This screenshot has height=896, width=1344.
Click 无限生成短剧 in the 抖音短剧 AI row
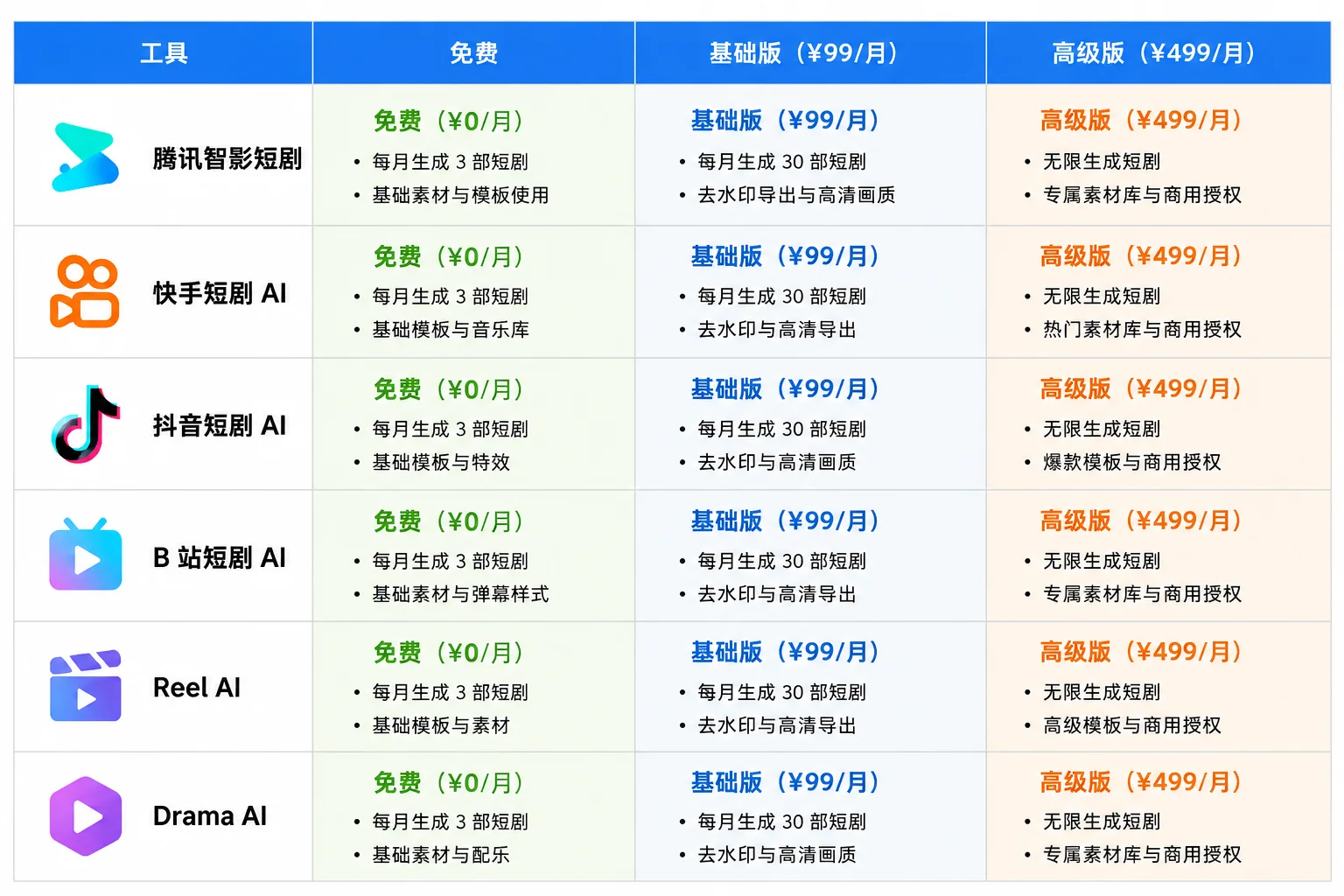coord(1102,429)
